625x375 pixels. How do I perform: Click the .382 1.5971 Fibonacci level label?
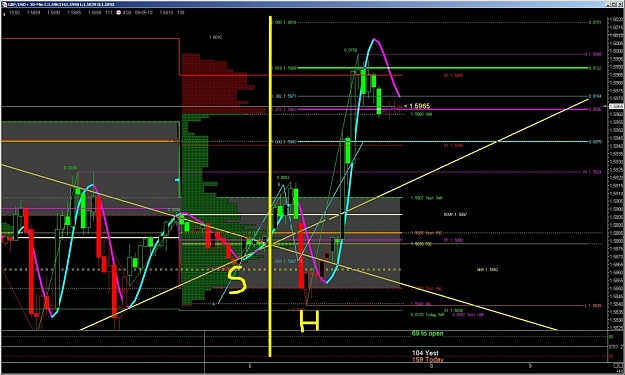pyautogui.click(x=284, y=96)
